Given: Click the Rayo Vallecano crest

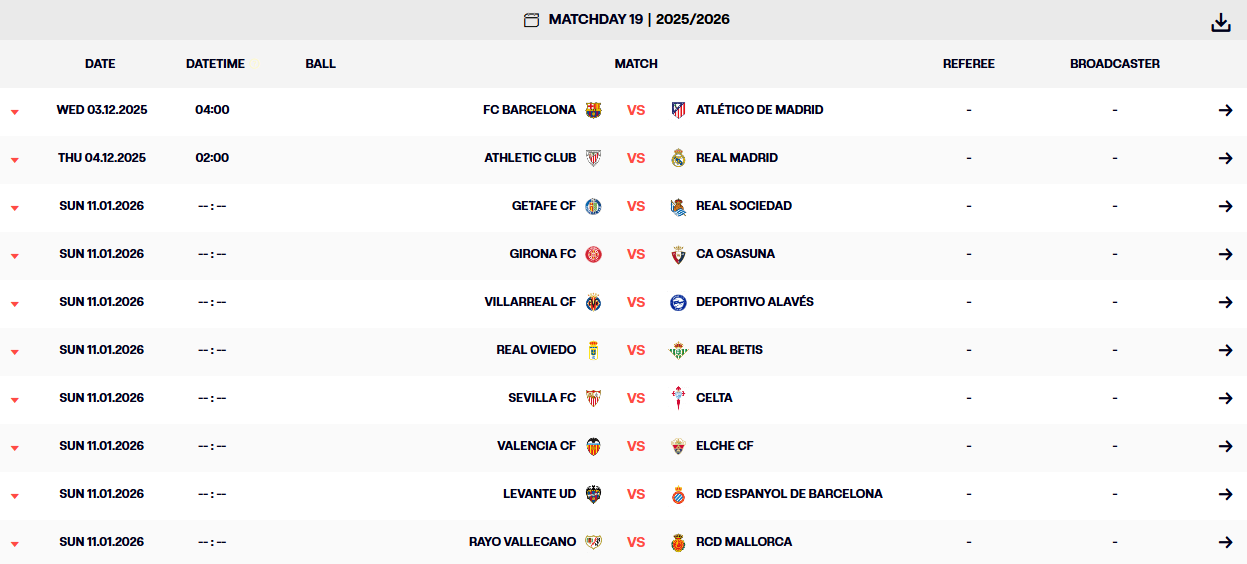Looking at the screenshot, I should tap(594, 542).
